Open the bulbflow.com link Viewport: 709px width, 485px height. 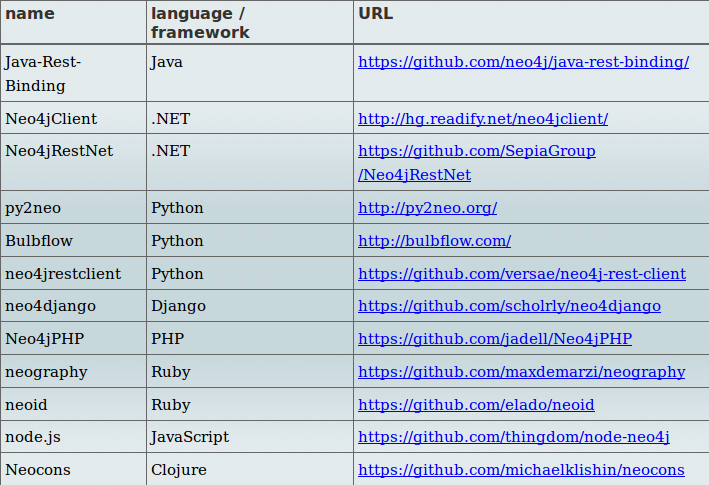pos(435,241)
